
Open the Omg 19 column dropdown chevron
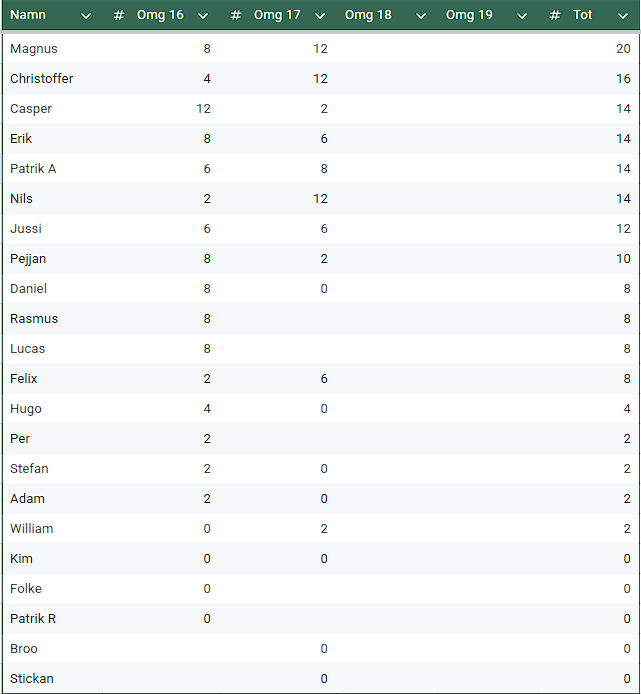tap(522, 16)
